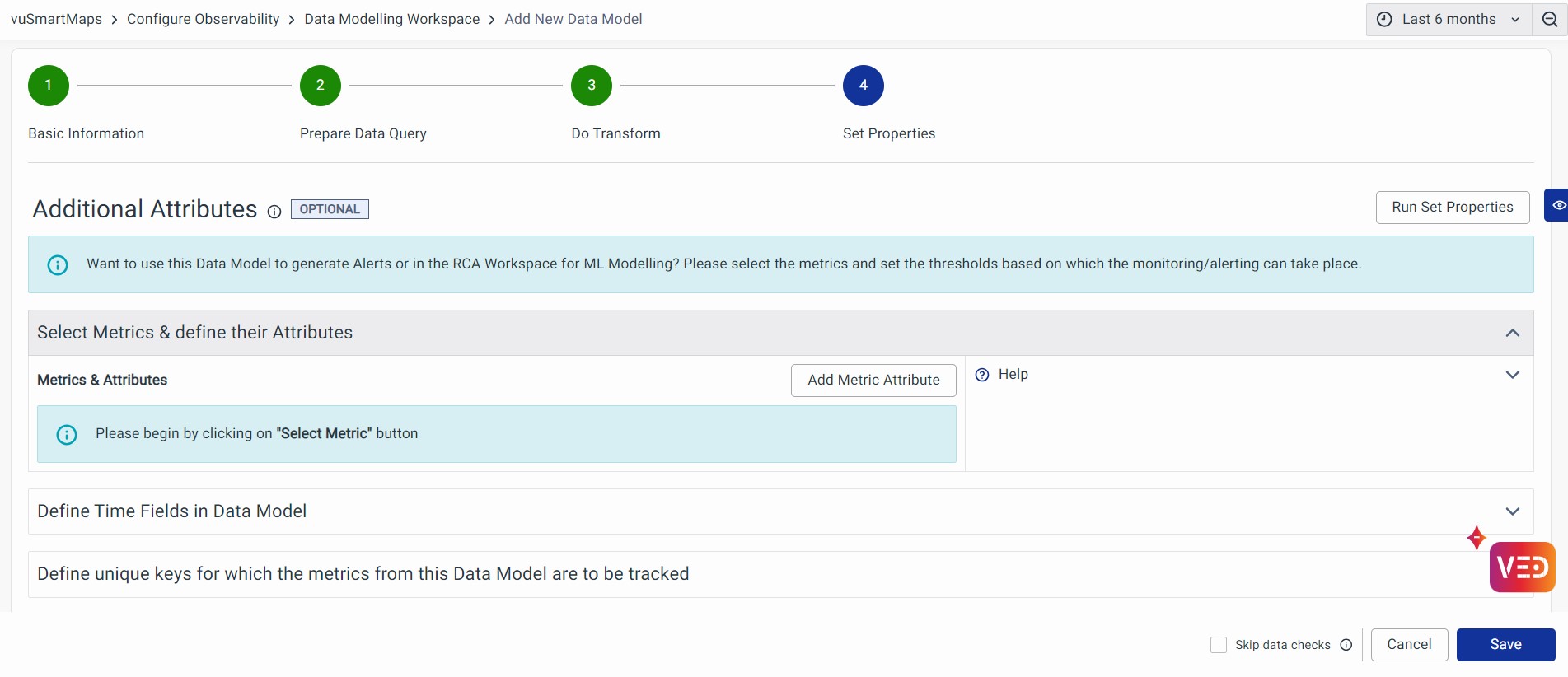The width and height of the screenshot is (1568, 677).
Task: Enable the Skip data checks checkbox
Action: pos(1219,645)
